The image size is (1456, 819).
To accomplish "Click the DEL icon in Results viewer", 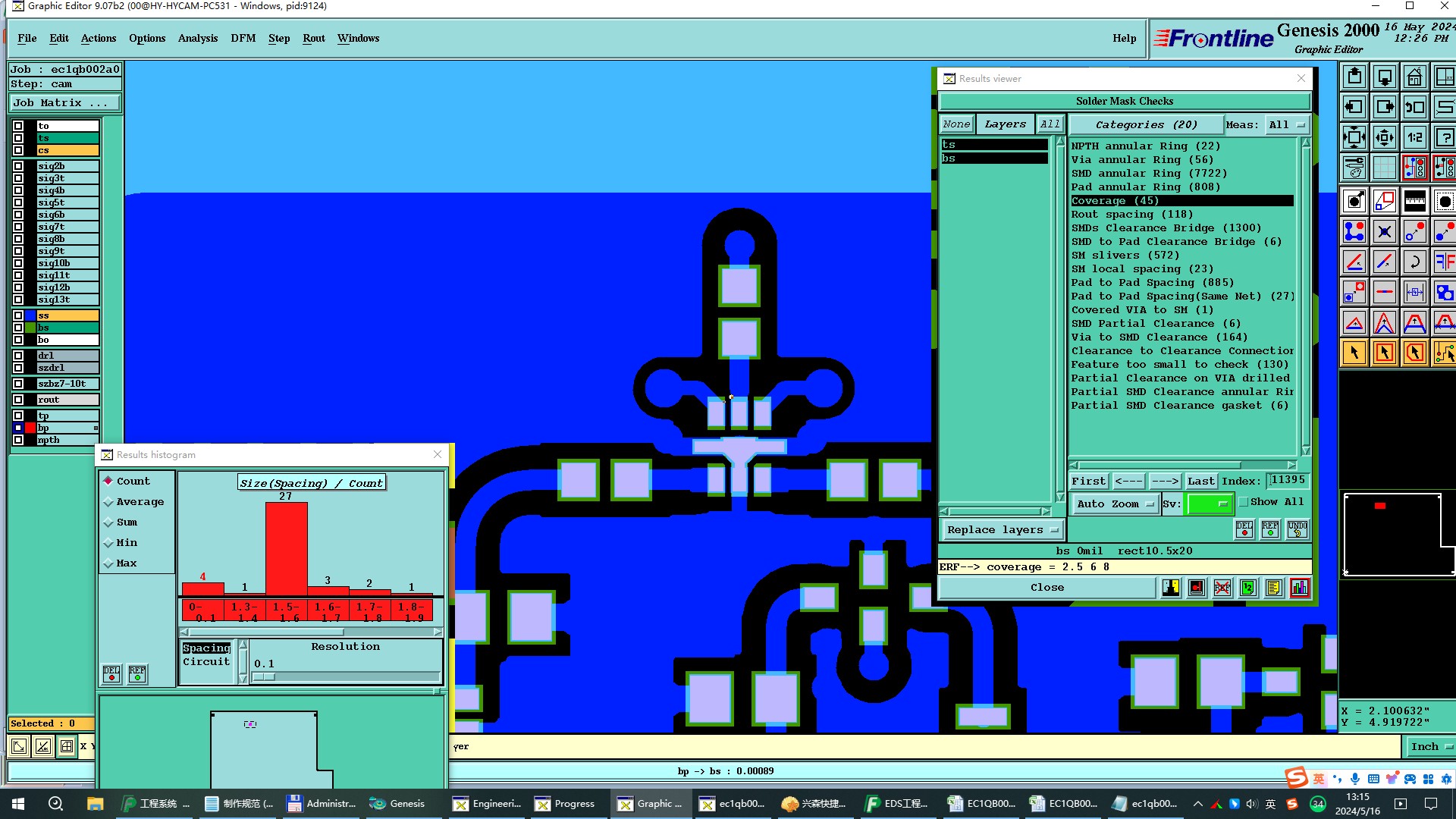I will [1244, 529].
